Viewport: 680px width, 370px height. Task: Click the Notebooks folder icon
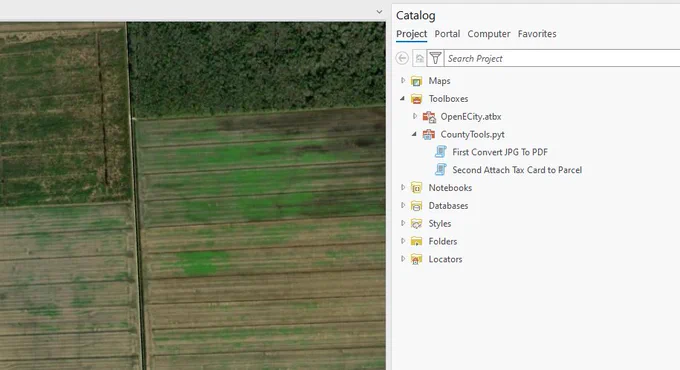416,188
